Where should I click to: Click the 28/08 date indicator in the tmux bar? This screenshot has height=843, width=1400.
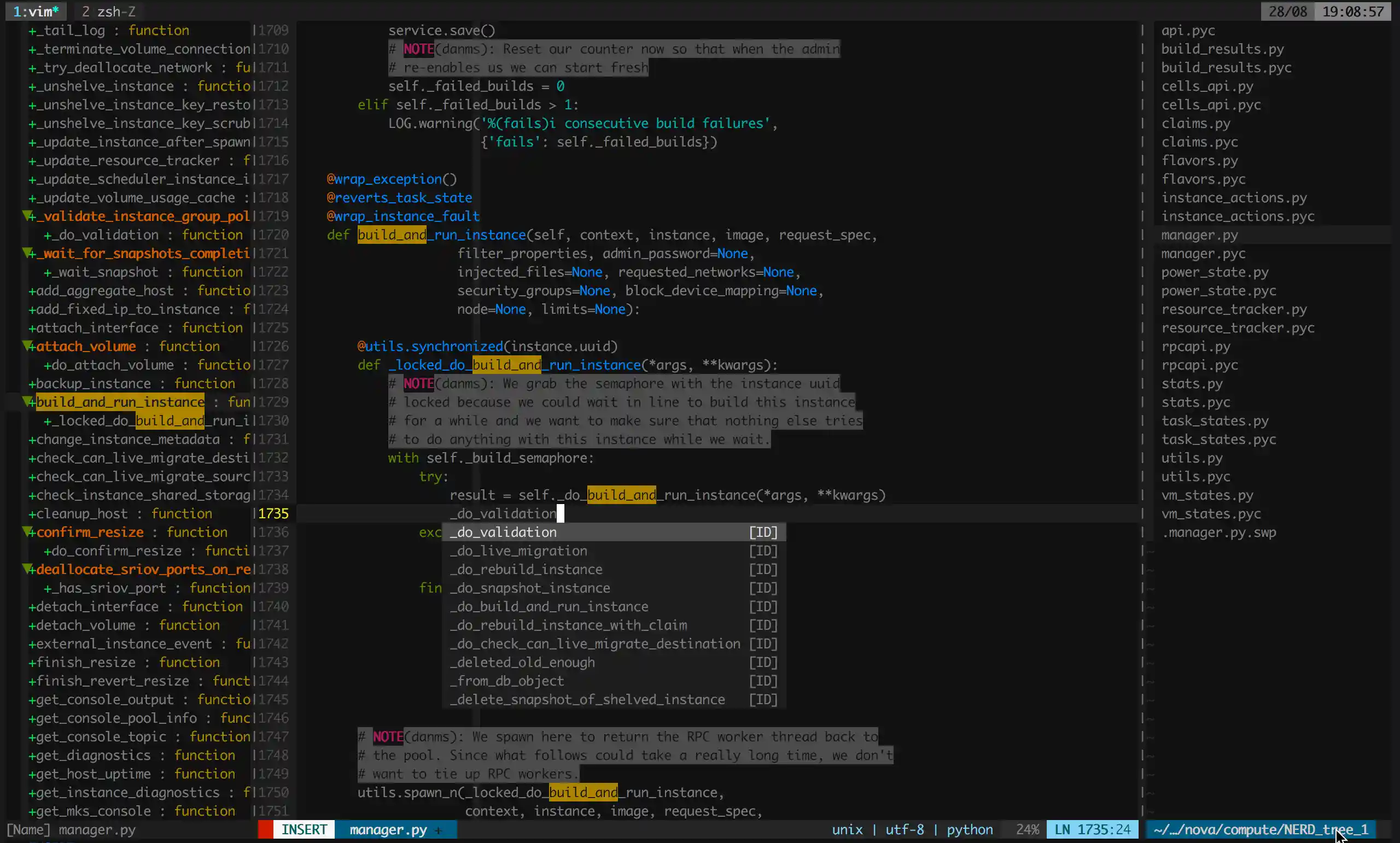[x=1287, y=11]
